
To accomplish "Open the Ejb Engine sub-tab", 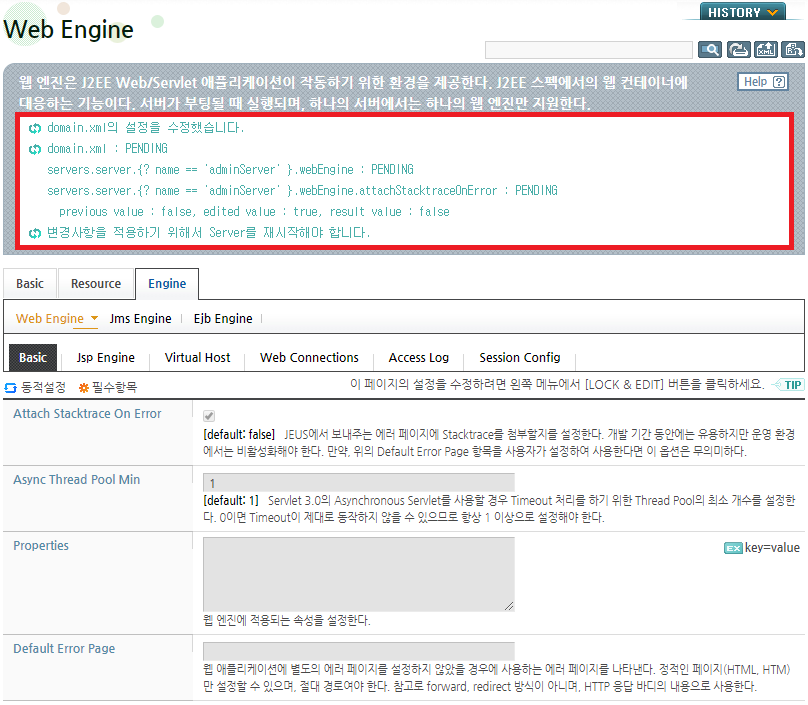I will pyautogui.click(x=223, y=318).
